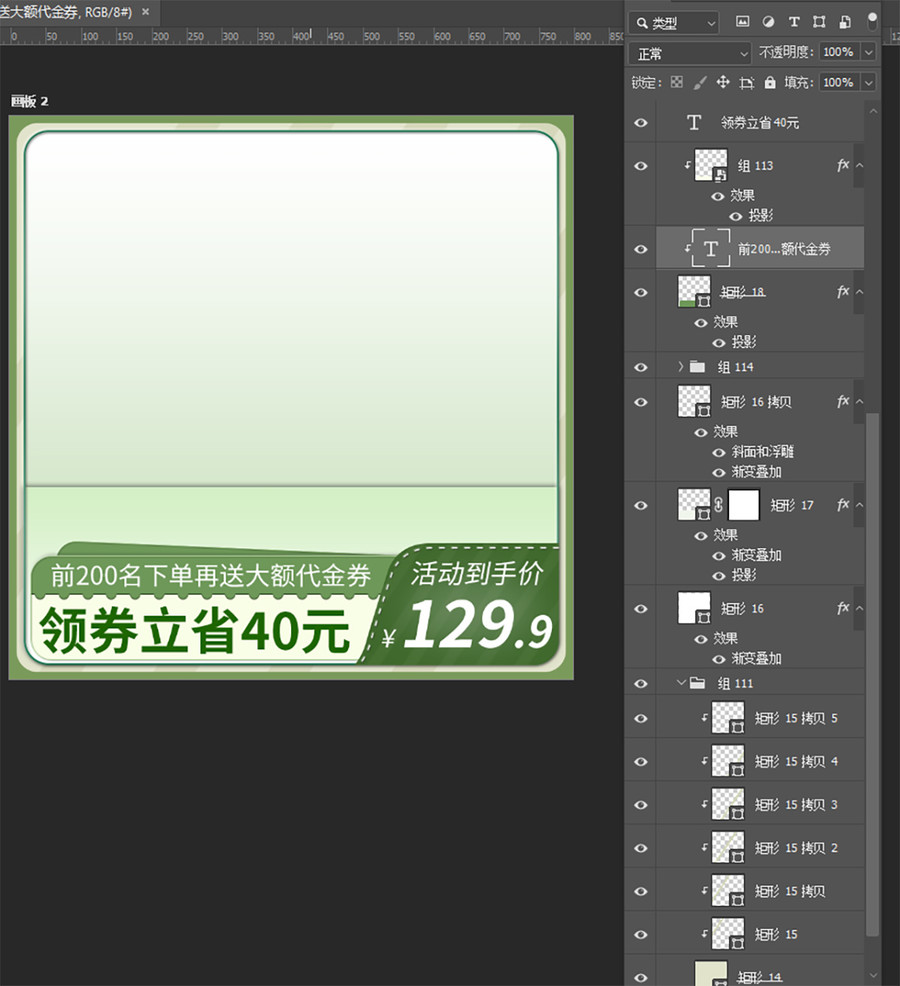Click the opacity 100% value field
The image size is (900, 986).
click(x=838, y=52)
